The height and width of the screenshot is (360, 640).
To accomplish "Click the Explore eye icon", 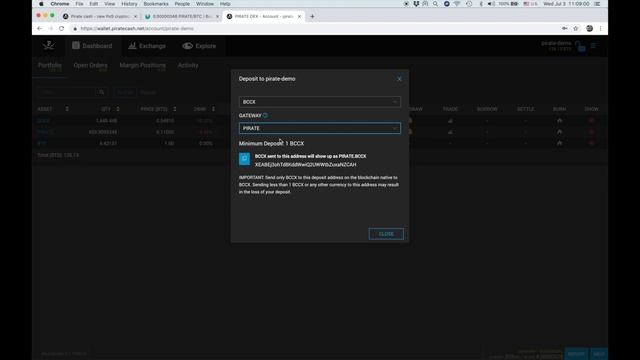I will tap(187, 46).
